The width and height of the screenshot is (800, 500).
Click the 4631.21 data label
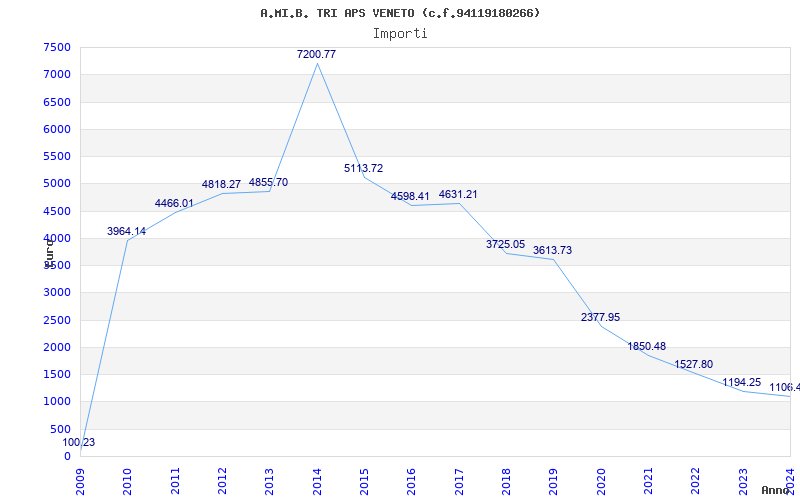click(458, 194)
